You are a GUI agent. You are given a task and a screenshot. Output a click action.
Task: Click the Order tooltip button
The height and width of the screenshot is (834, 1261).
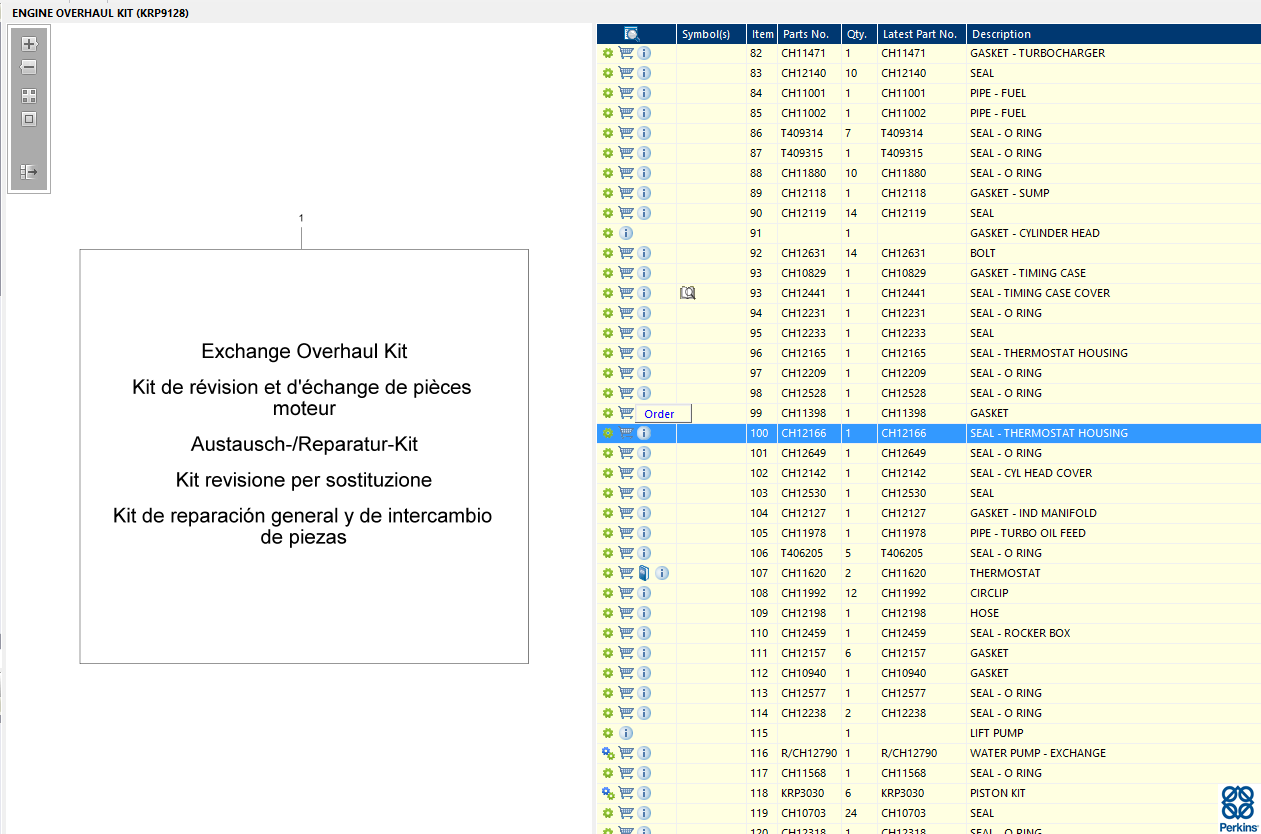pos(659,414)
